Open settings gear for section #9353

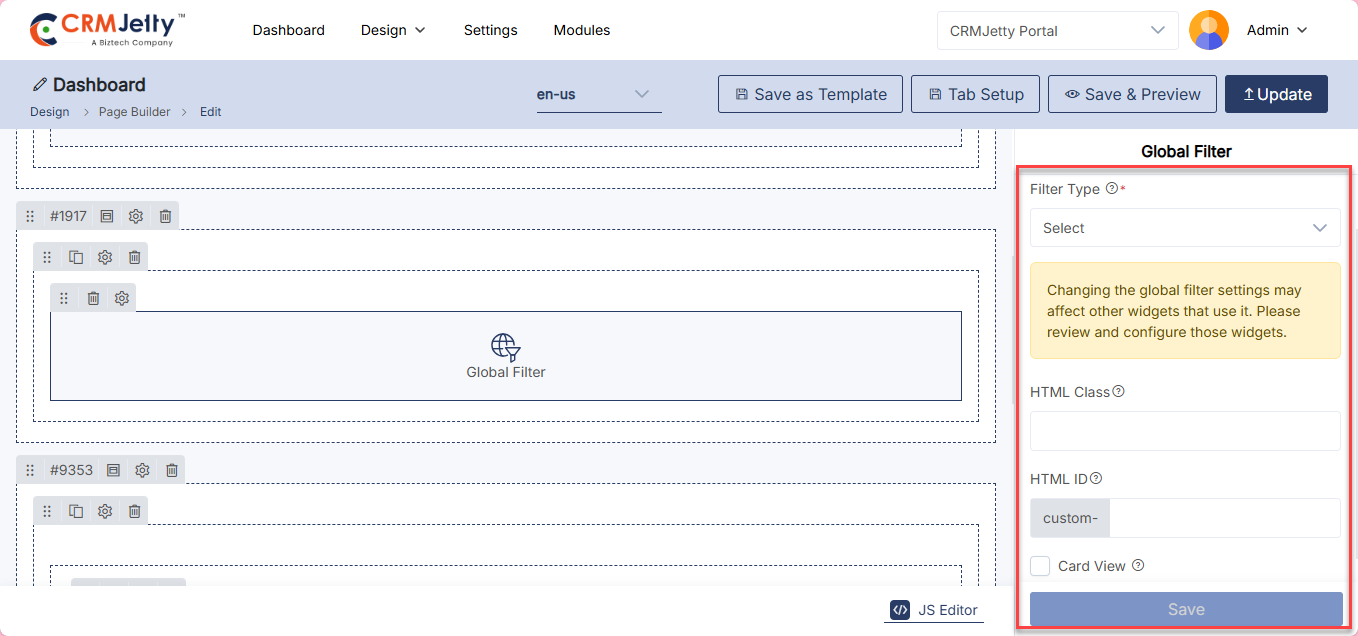tap(142, 470)
